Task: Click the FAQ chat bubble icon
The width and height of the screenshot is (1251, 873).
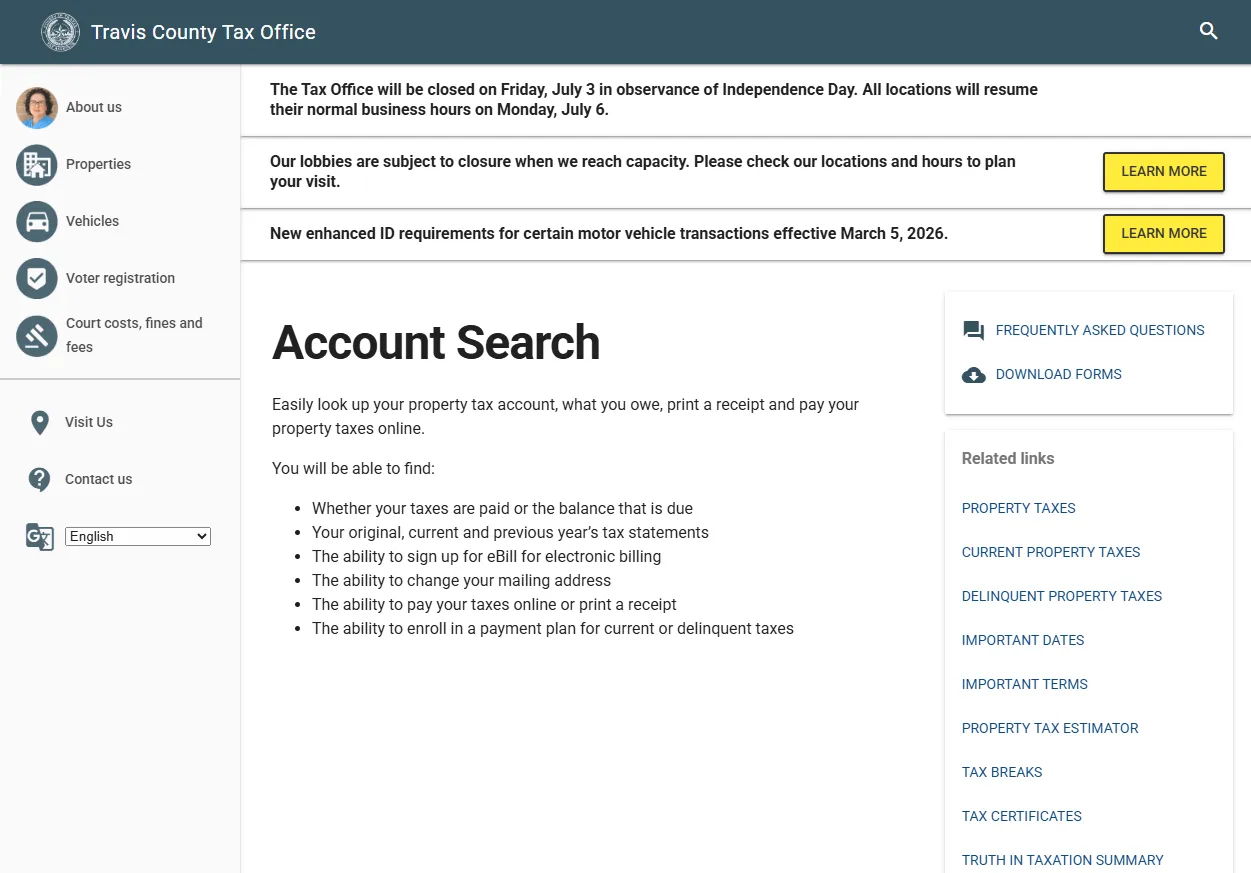Action: coord(973,331)
